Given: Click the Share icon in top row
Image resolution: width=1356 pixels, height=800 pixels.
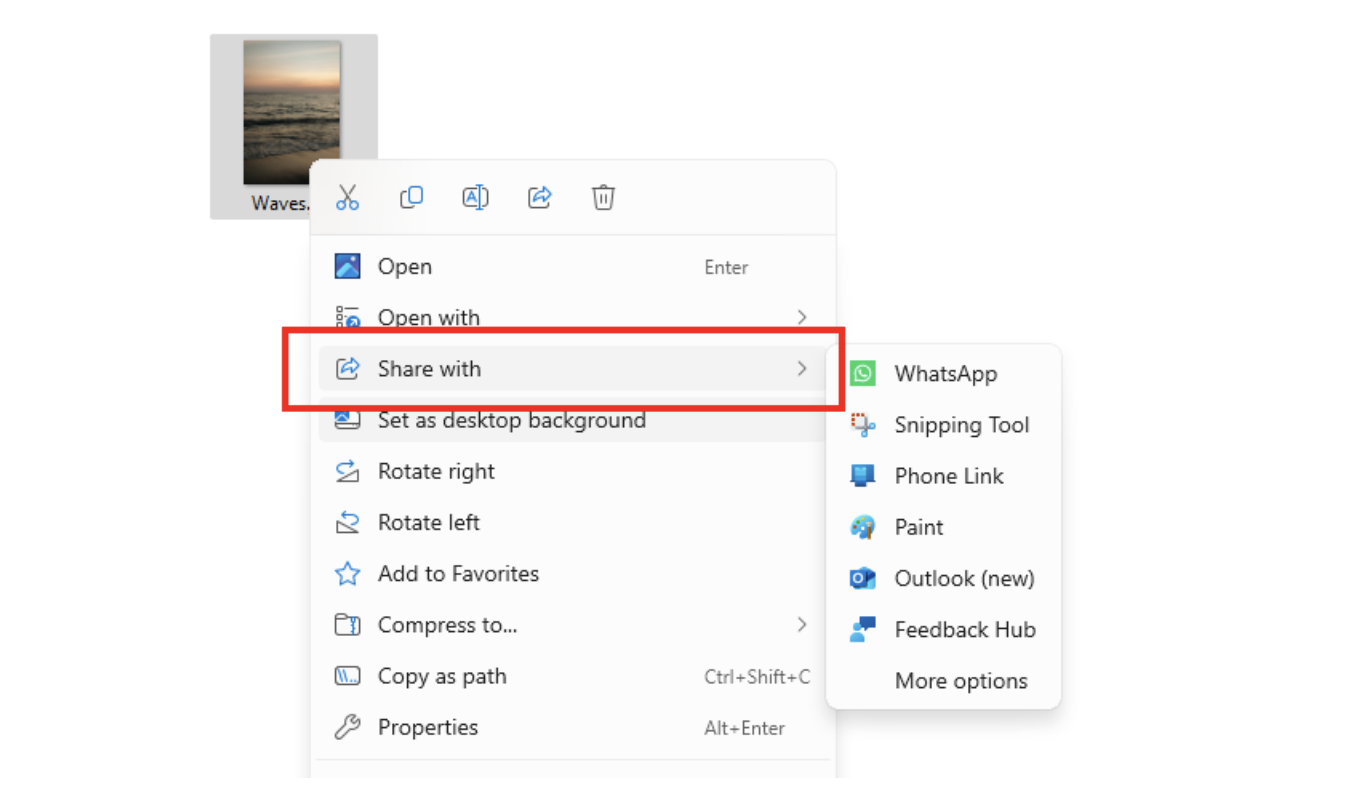Looking at the screenshot, I should point(540,197).
